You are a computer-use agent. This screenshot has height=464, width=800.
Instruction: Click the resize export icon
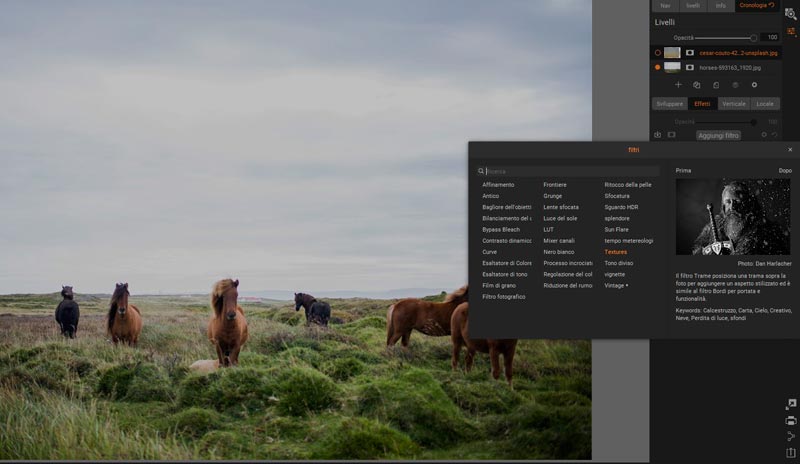point(791,404)
